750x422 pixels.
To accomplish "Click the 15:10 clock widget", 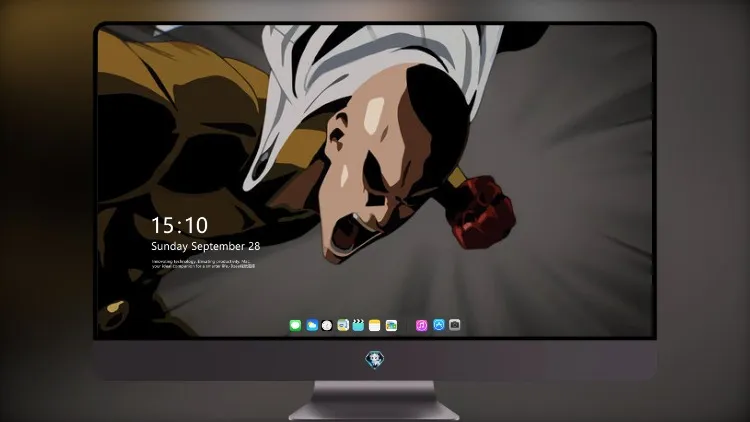I will [x=179, y=225].
